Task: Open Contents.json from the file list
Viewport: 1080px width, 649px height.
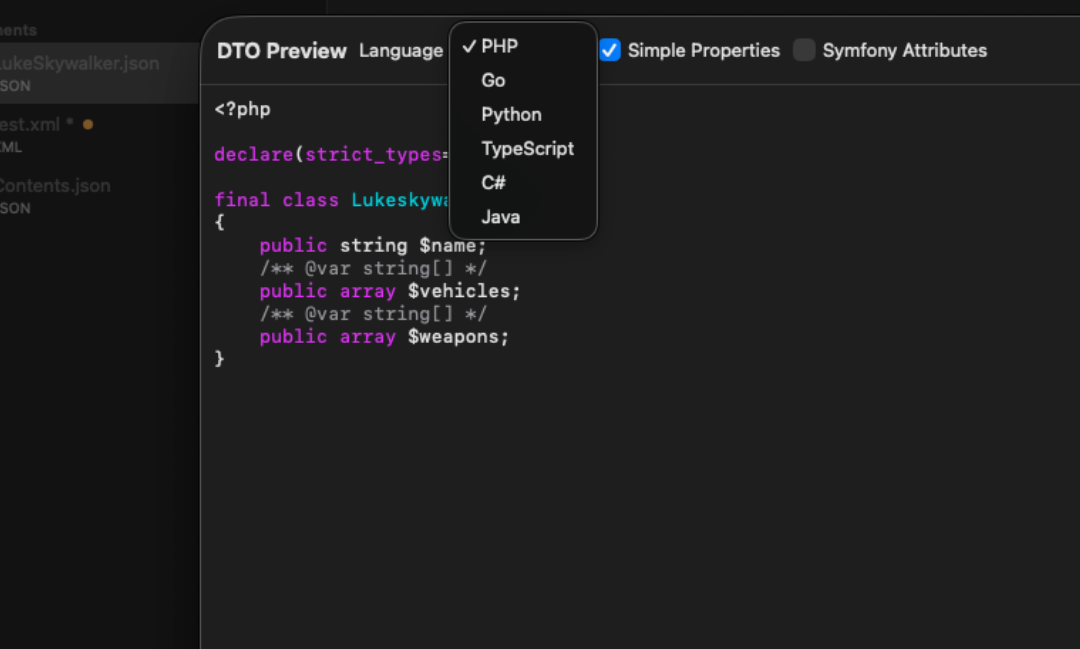Action: (56, 185)
